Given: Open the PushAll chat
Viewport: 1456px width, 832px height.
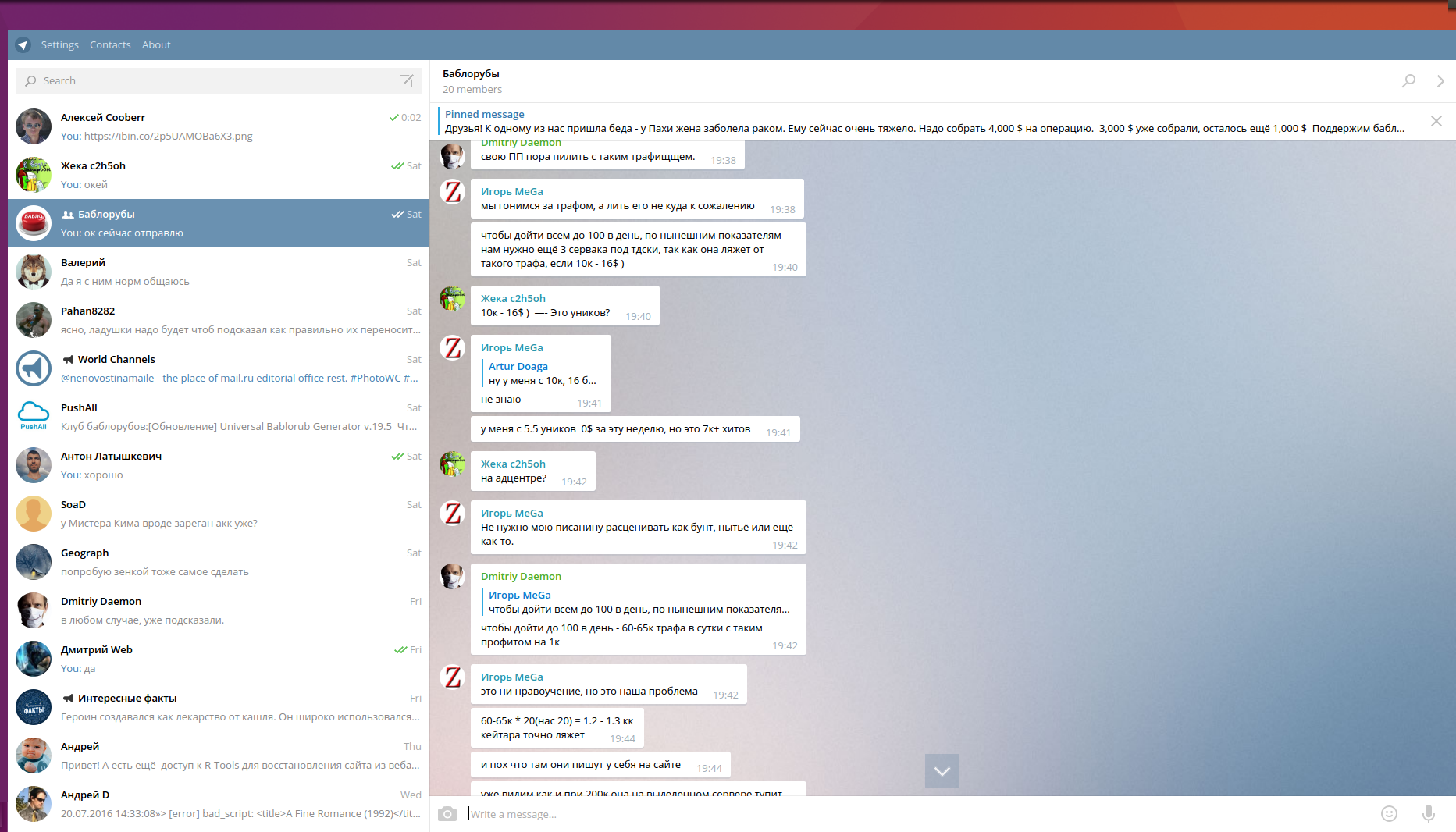Looking at the screenshot, I should [219, 417].
